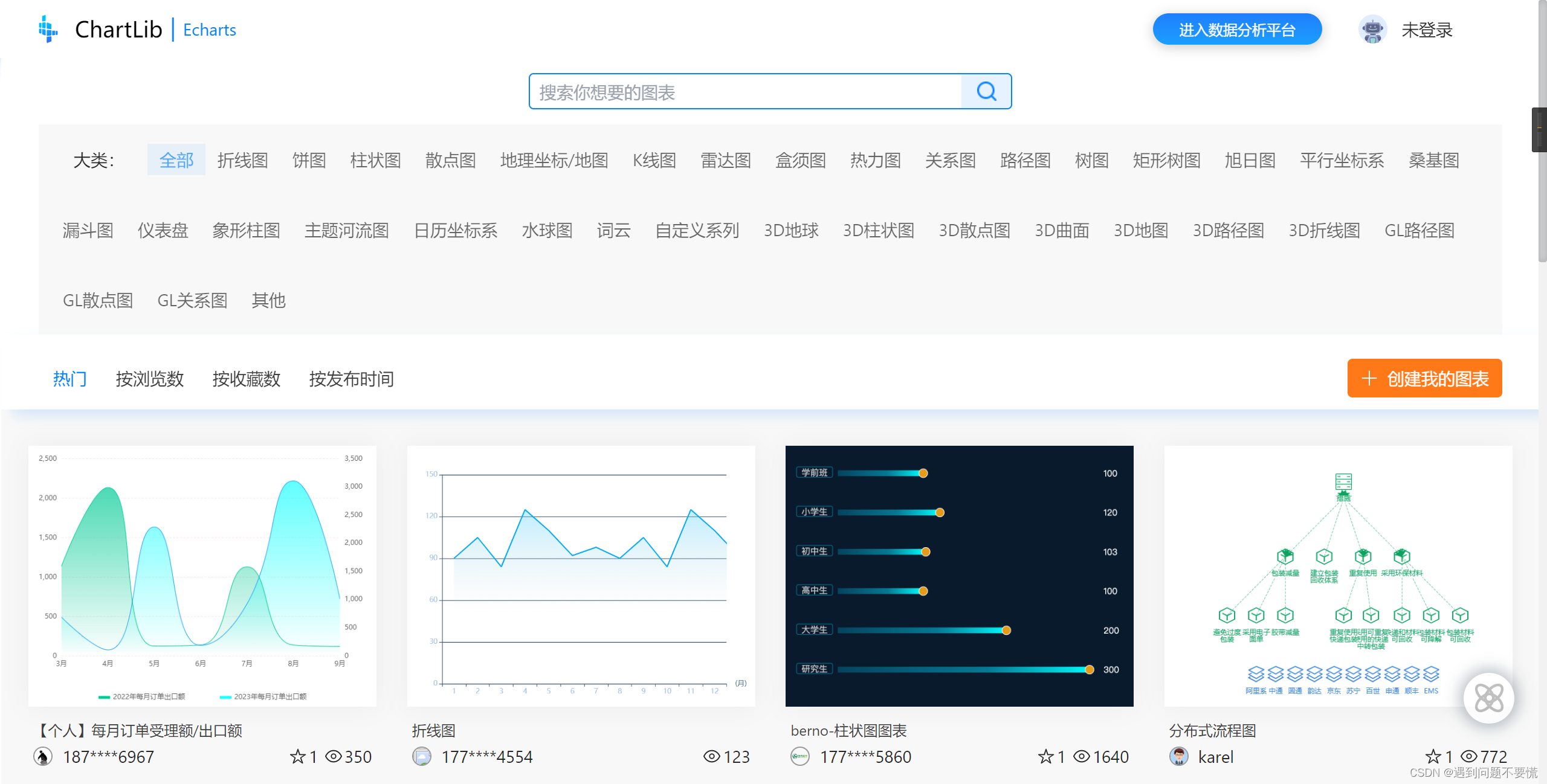Click the floating atom icon button
The height and width of the screenshot is (784, 1547).
(1488, 698)
